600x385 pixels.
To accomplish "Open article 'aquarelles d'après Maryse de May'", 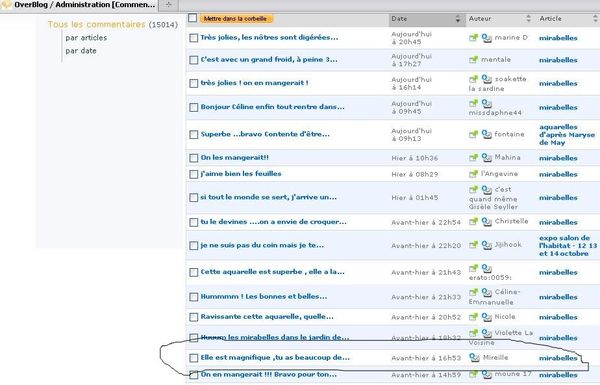I will pyautogui.click(x=567, y=134).
